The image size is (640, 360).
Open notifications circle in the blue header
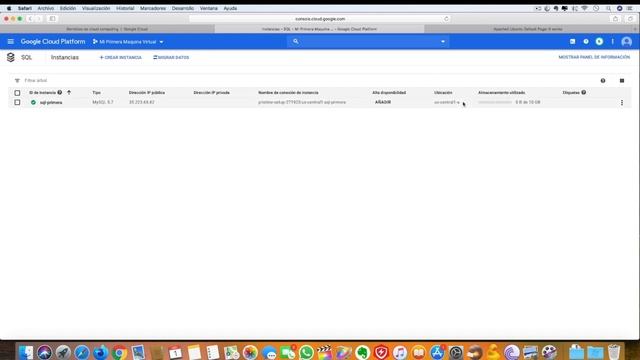599,42
